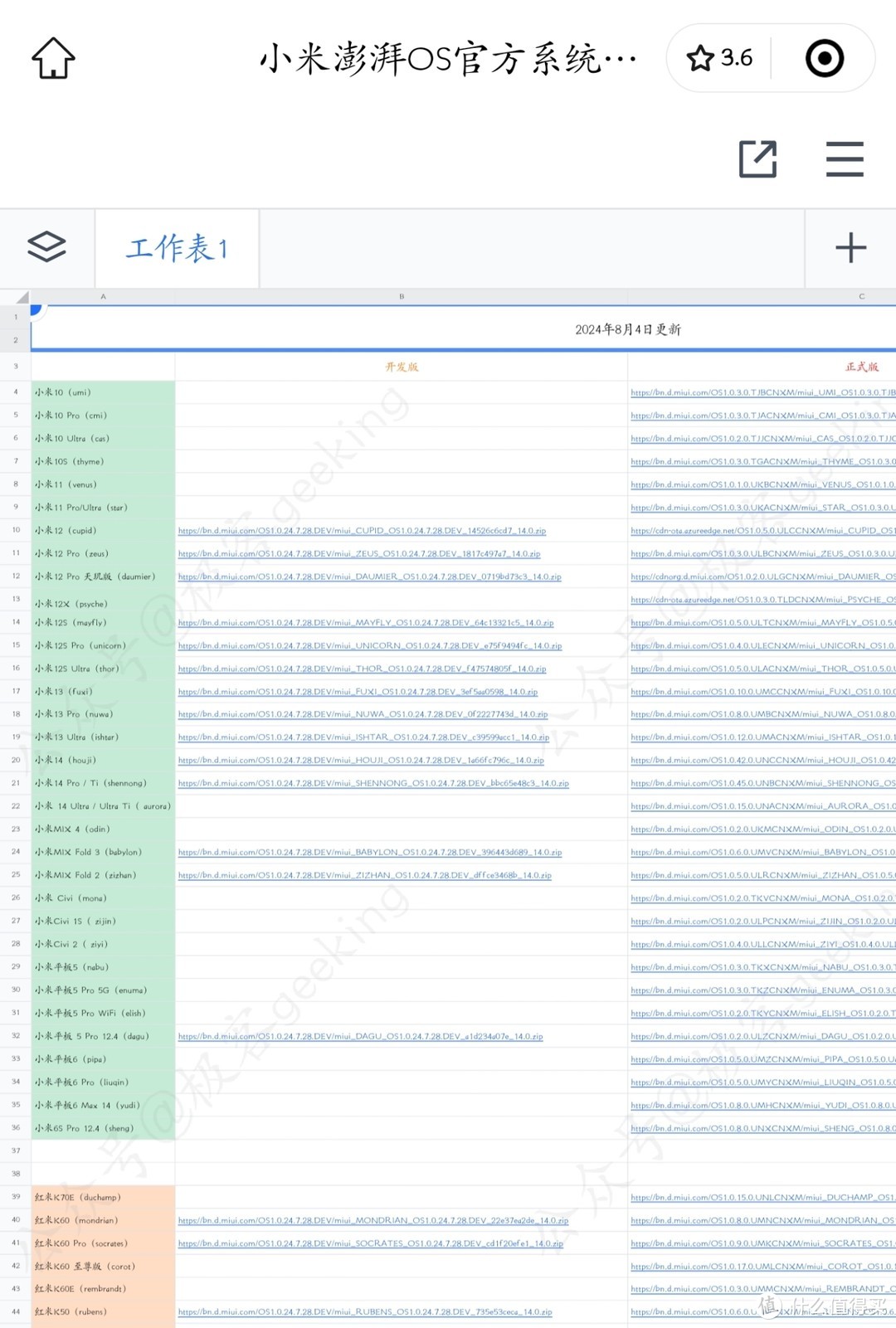
Task: Open the UMI stable version link
Action: 762,393
